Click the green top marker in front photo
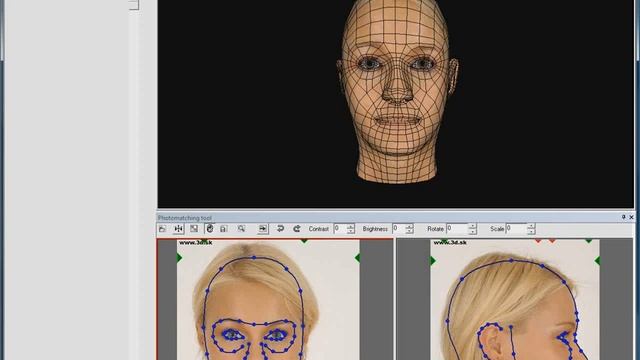 coord(304,241)
